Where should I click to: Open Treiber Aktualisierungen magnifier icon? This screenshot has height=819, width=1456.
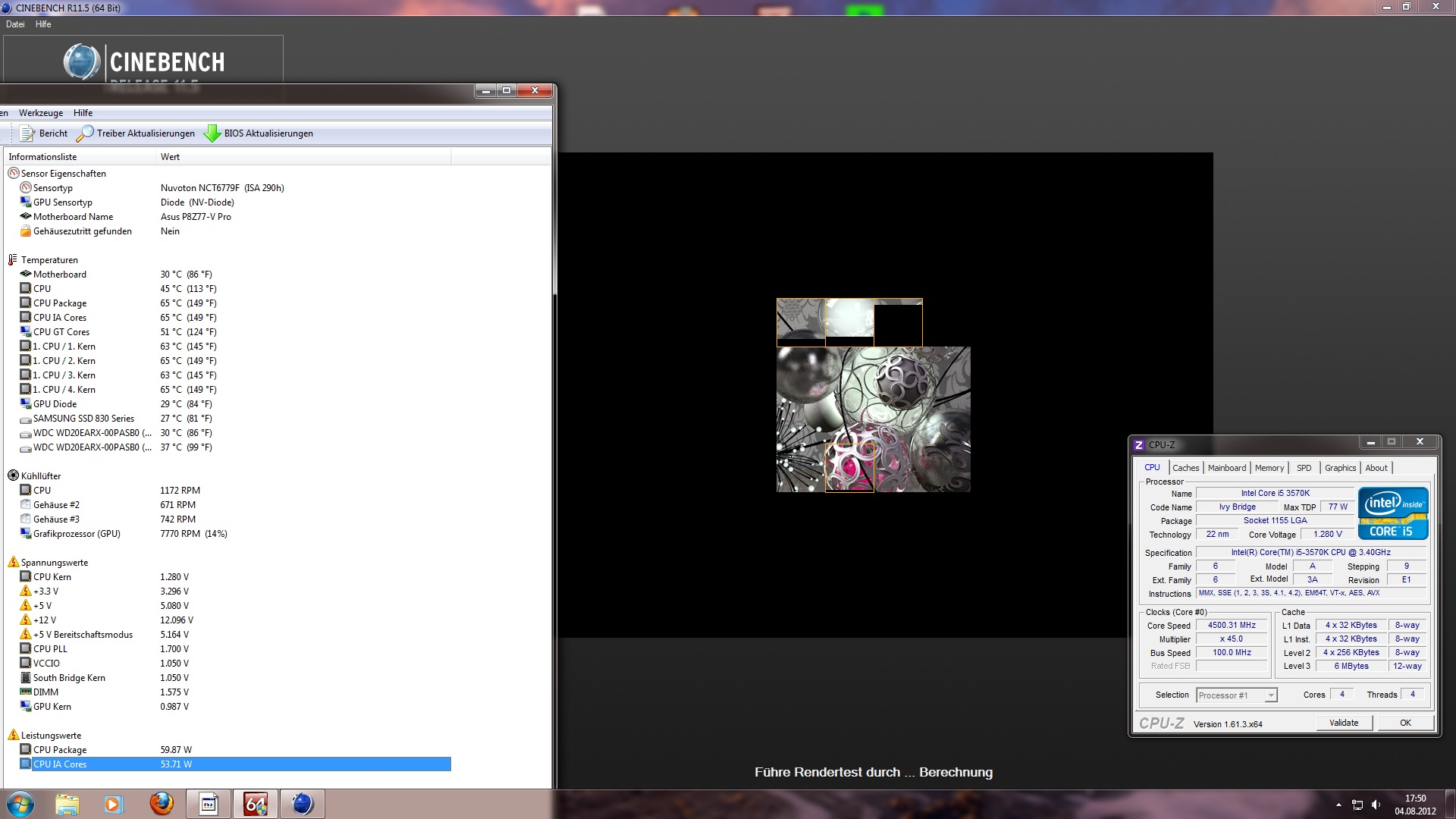point(85,133)
